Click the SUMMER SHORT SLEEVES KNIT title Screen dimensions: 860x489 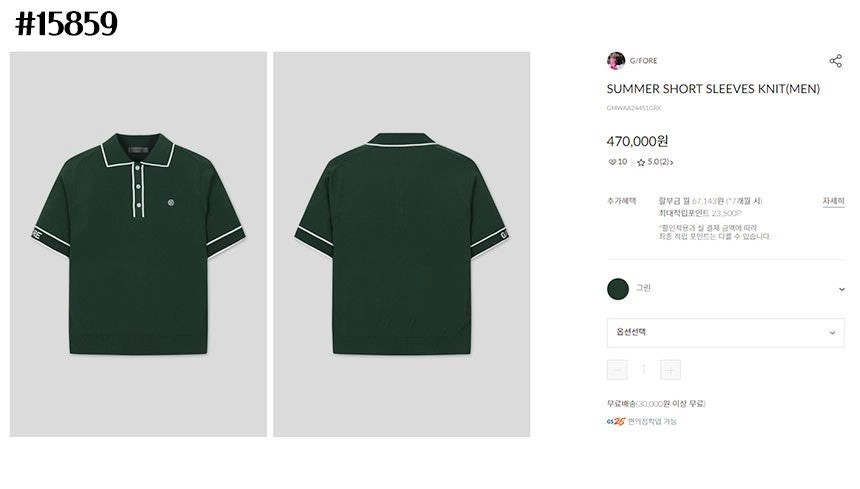tap(713, 89)
